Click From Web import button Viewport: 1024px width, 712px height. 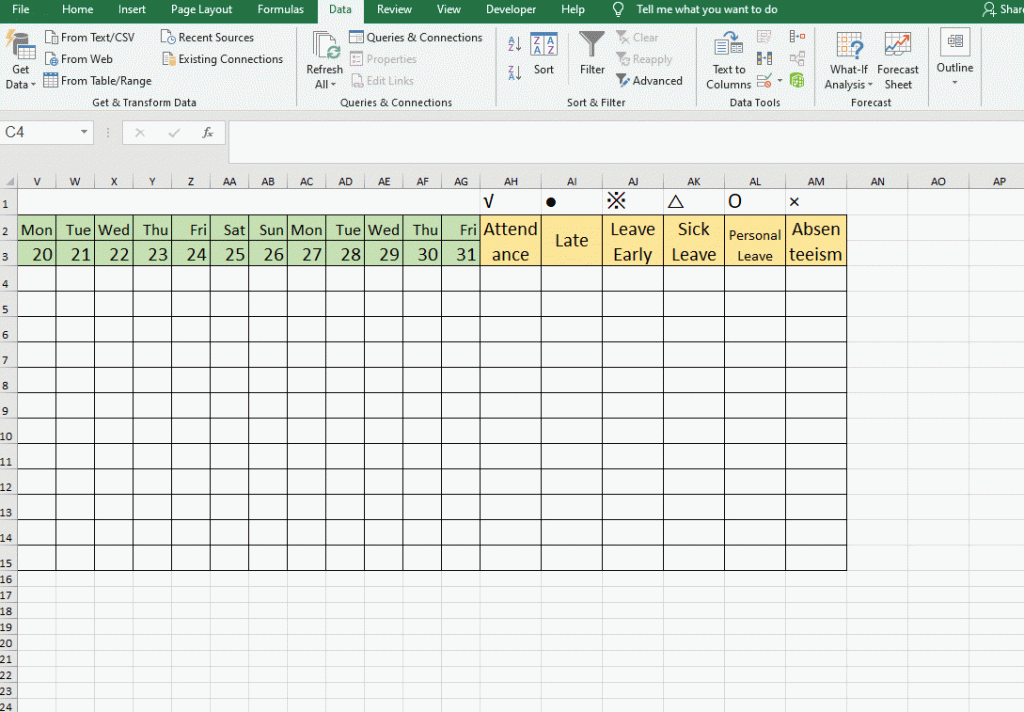pos(78,59)
